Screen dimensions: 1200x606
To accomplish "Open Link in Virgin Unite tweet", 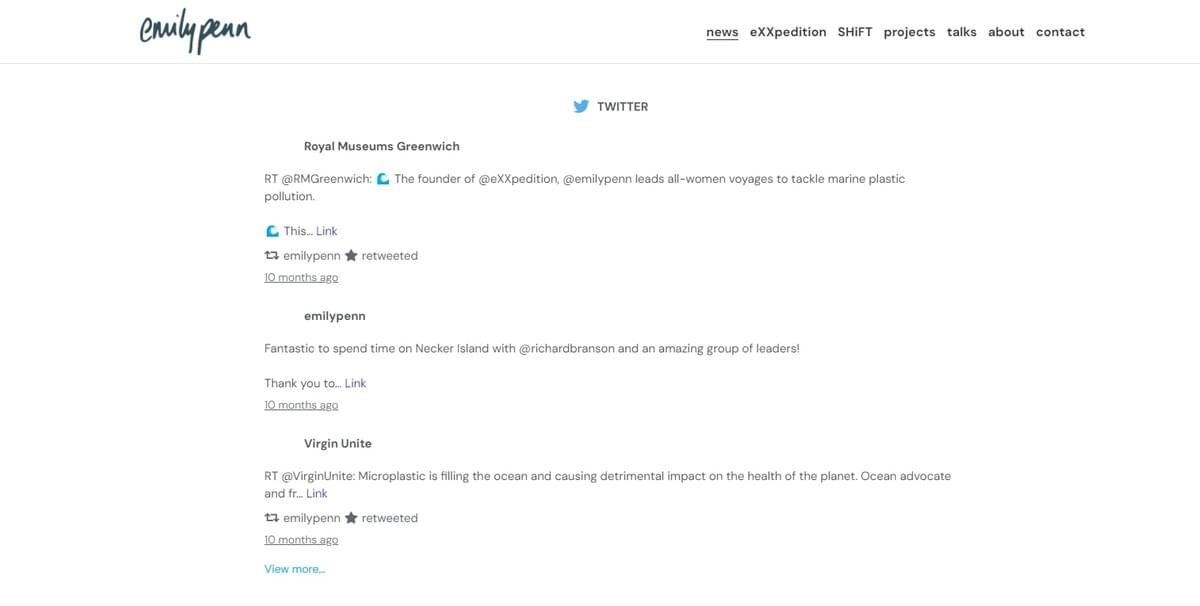I will tap(317, 493).
